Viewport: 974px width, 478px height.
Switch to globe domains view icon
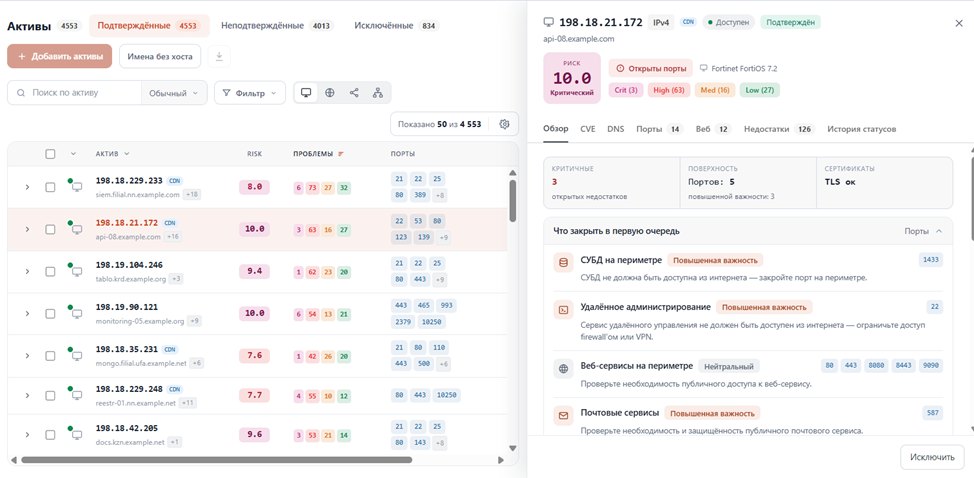tap(330, 92)
